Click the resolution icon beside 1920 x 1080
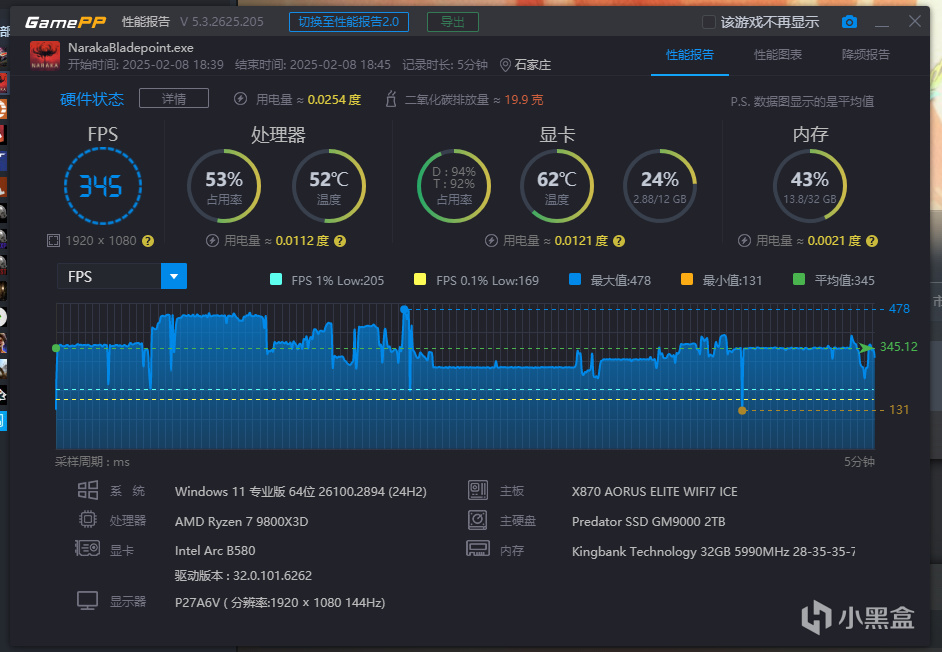The width and height of the screenshot is (942, 652). point(53,241)
